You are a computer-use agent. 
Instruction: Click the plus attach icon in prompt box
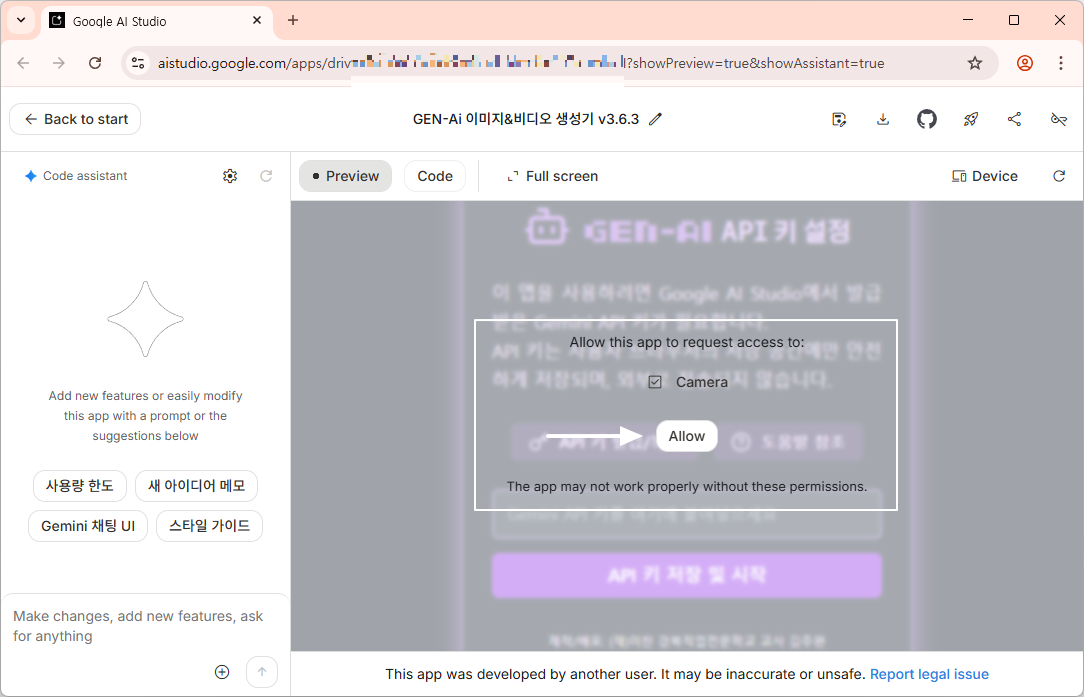click(222, 671)
